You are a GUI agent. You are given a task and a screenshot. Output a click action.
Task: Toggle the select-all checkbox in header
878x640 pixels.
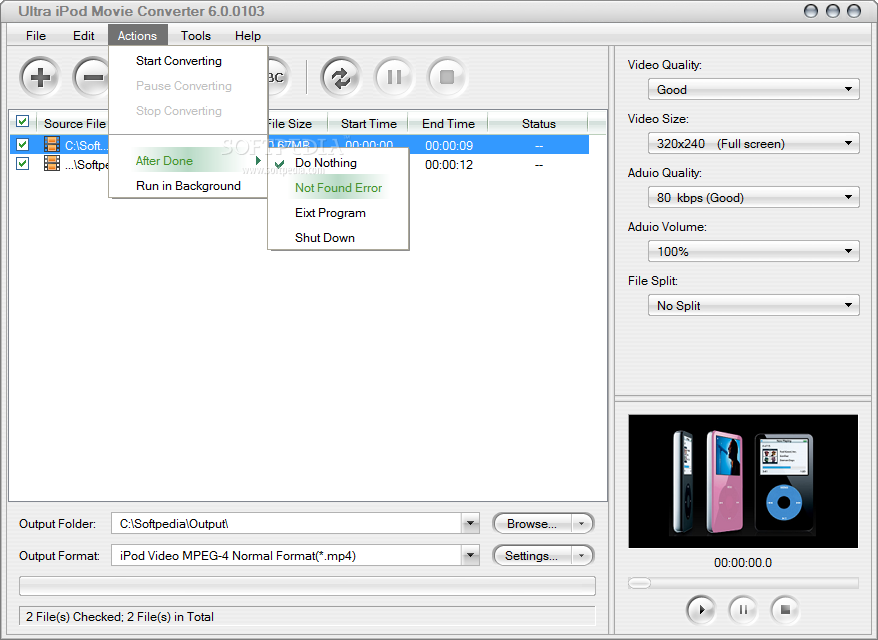[22, 121]
